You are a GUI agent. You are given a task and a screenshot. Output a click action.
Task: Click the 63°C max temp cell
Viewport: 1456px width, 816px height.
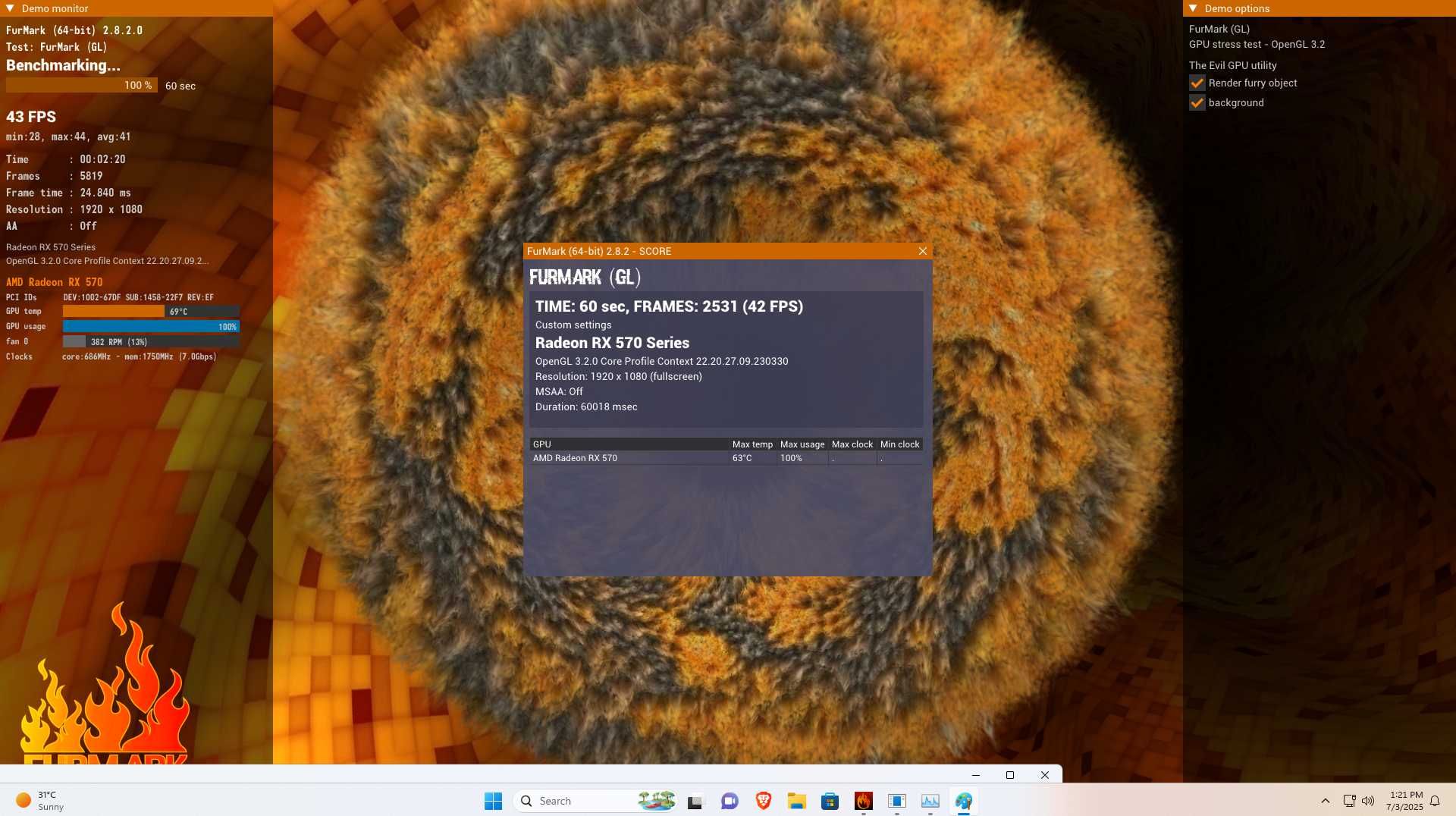pos(753,458)
